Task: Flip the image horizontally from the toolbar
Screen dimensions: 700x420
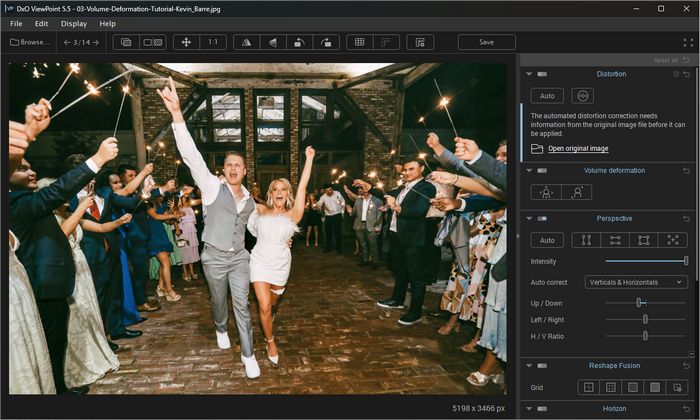Action: [246, 42]
